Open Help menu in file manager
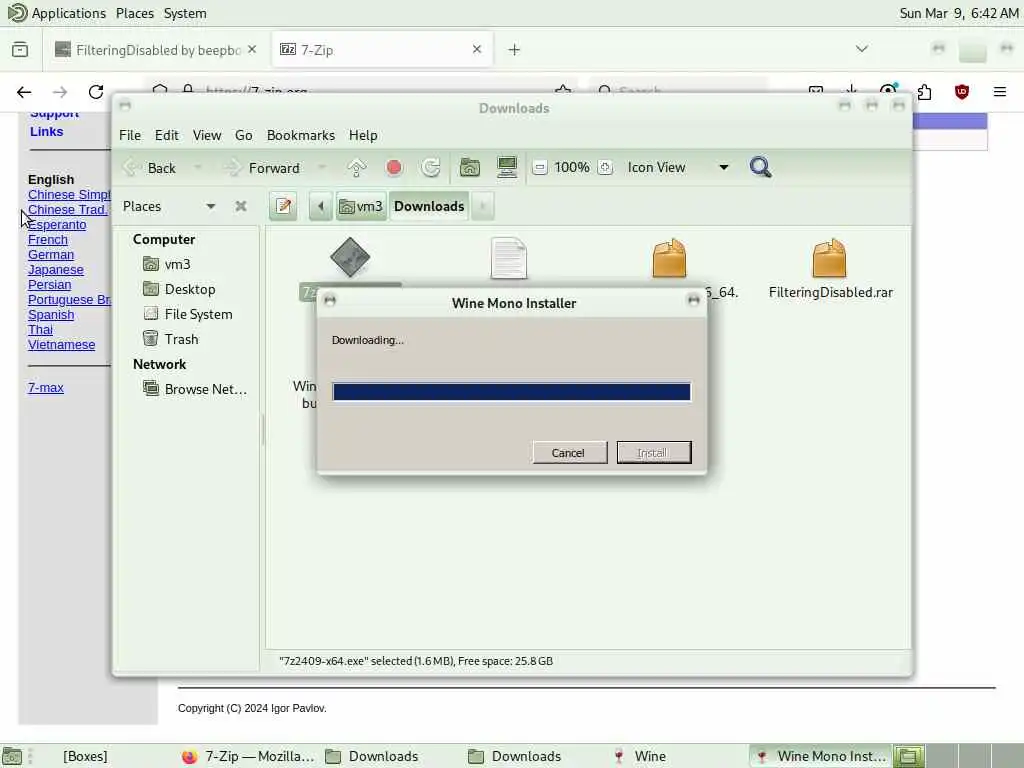Screen dimensions: 1024x768 pos(363,135)
